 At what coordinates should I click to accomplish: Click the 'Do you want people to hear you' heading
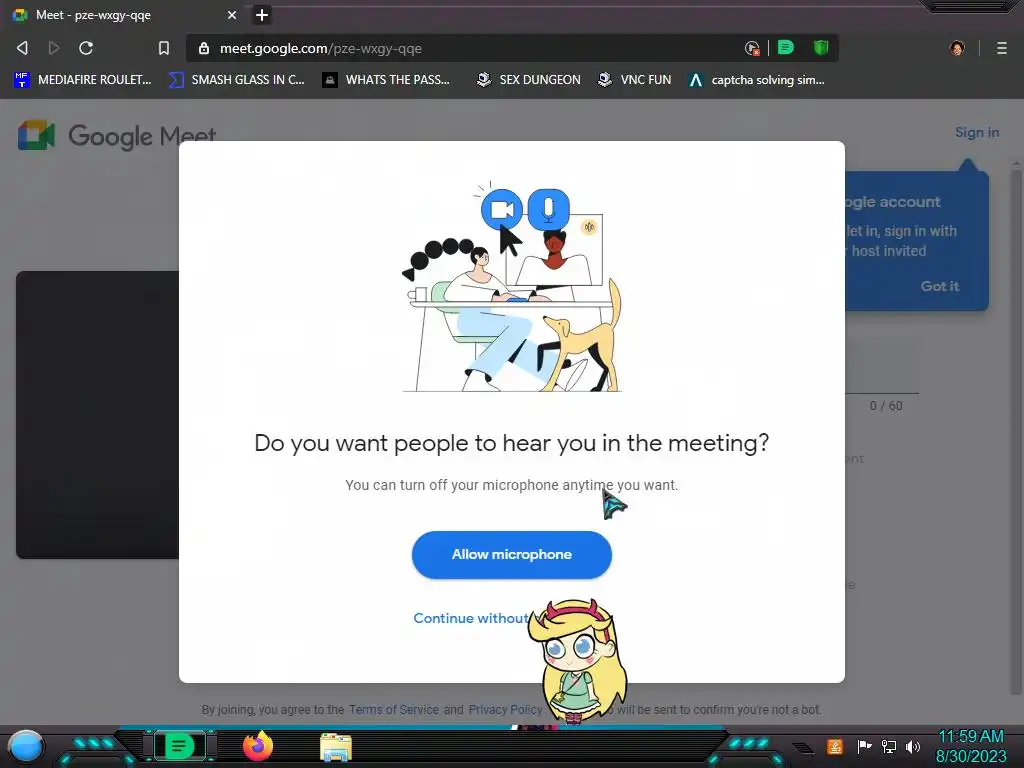(x=511, y=443)
